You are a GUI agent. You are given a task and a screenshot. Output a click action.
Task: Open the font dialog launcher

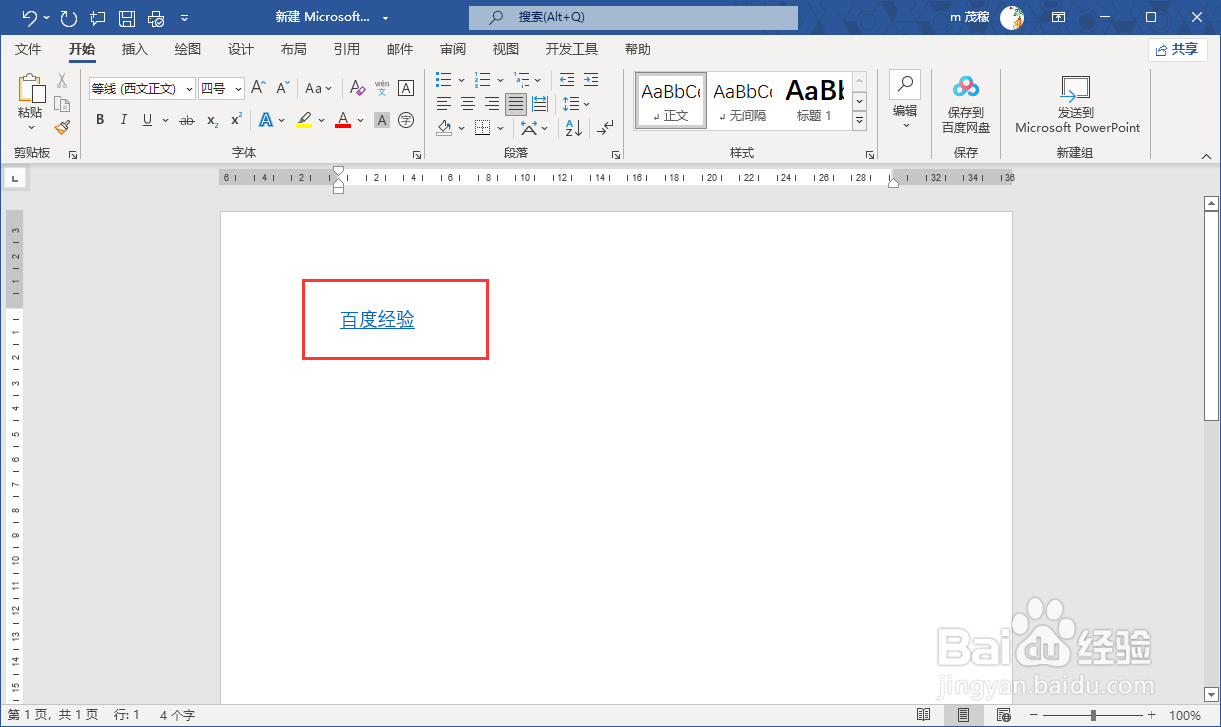tap(417, 155)
